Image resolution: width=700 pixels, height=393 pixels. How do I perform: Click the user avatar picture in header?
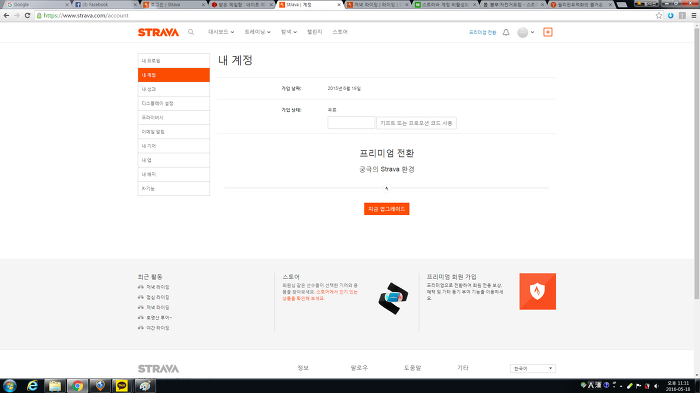522,32
